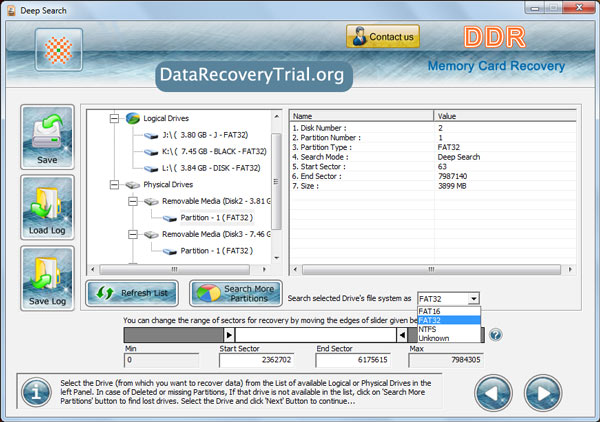Collapse the Physical Drives node
600x422 pixels.
pyautogui.click(x=114, y=185)
